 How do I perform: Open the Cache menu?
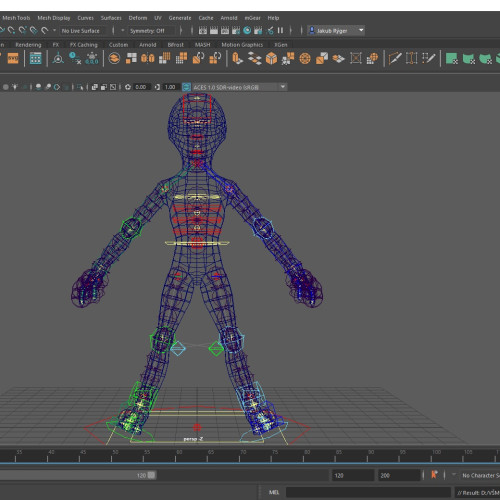pyautogui.click(x=206, y=18)
